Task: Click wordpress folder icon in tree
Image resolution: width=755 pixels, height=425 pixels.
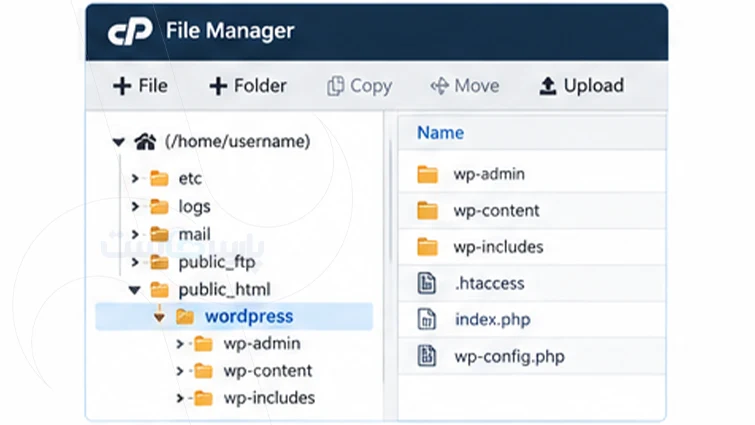Action: [x=185, y=317]
